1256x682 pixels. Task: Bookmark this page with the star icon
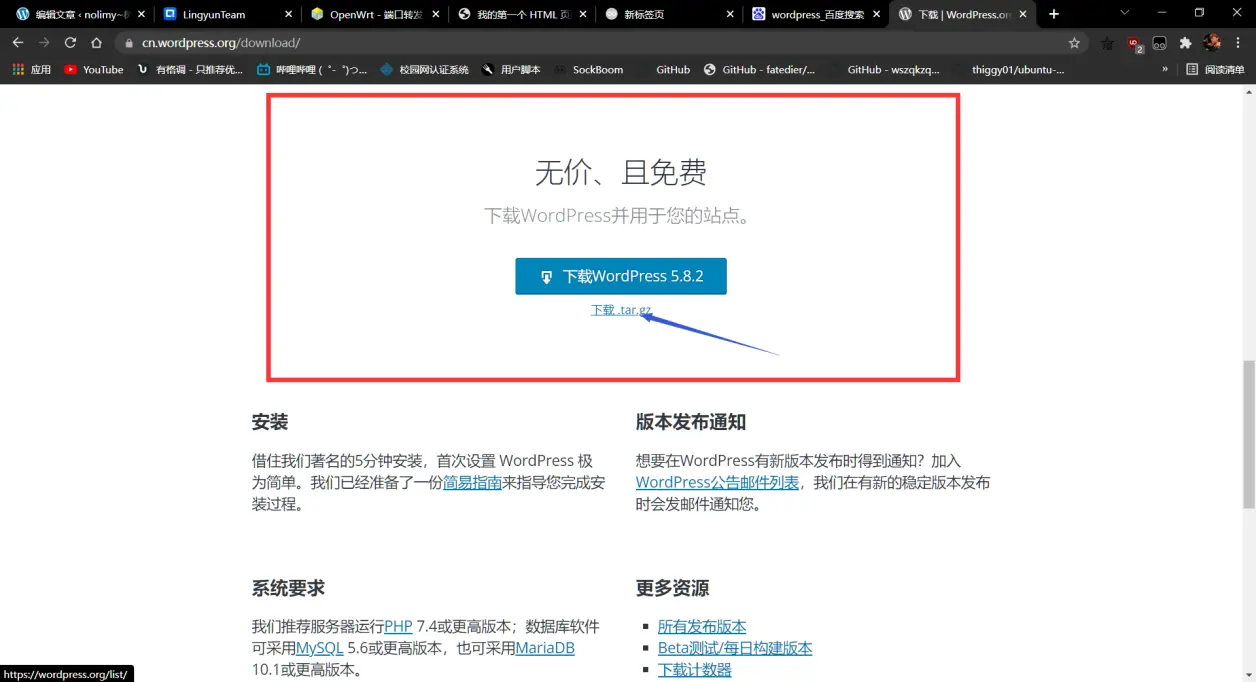[1074, 43]
